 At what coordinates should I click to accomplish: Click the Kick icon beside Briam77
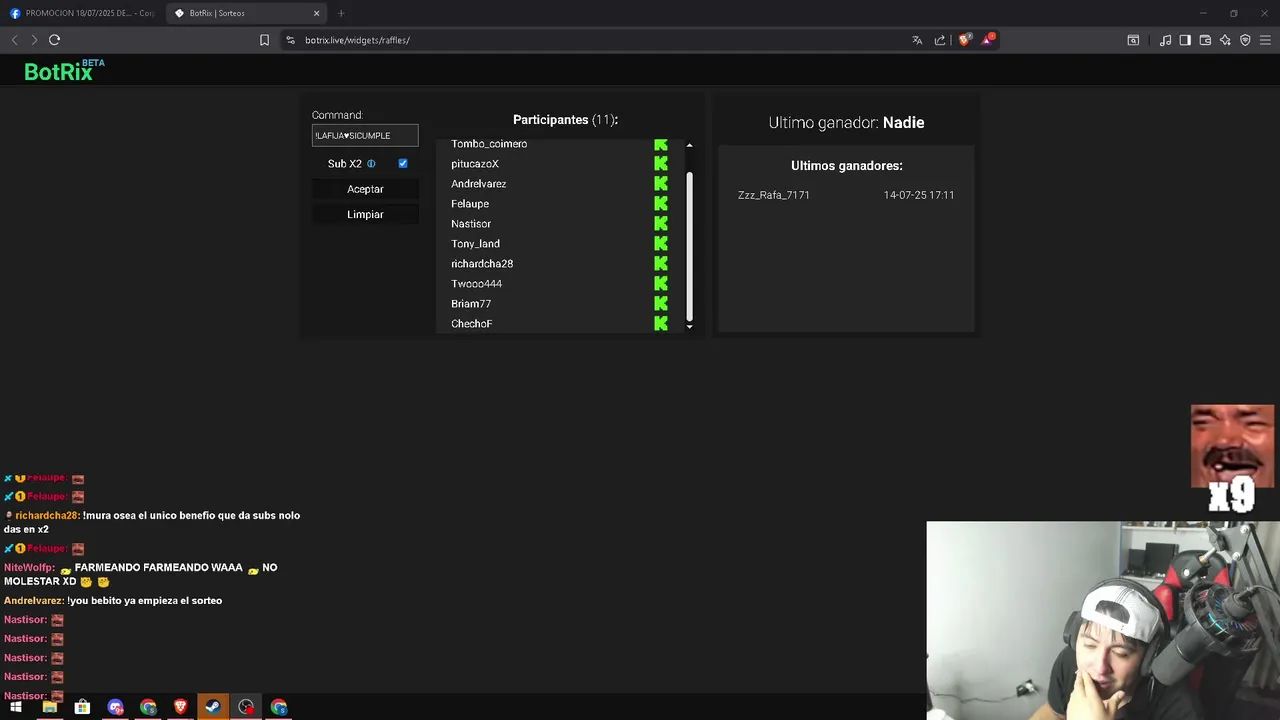pyautogui.click(x=661, y=304)
